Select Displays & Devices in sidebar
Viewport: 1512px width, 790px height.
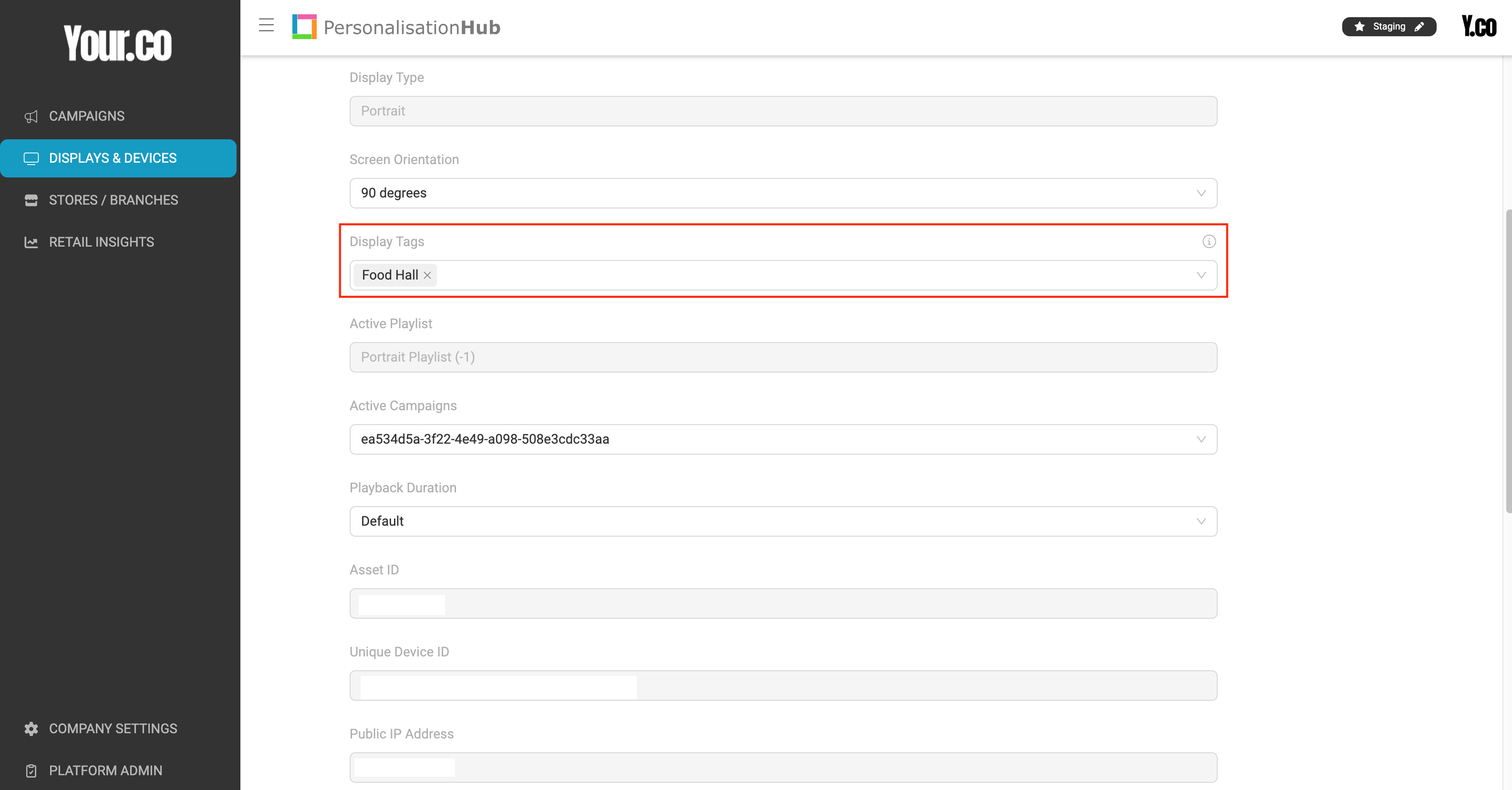point(113,158)
